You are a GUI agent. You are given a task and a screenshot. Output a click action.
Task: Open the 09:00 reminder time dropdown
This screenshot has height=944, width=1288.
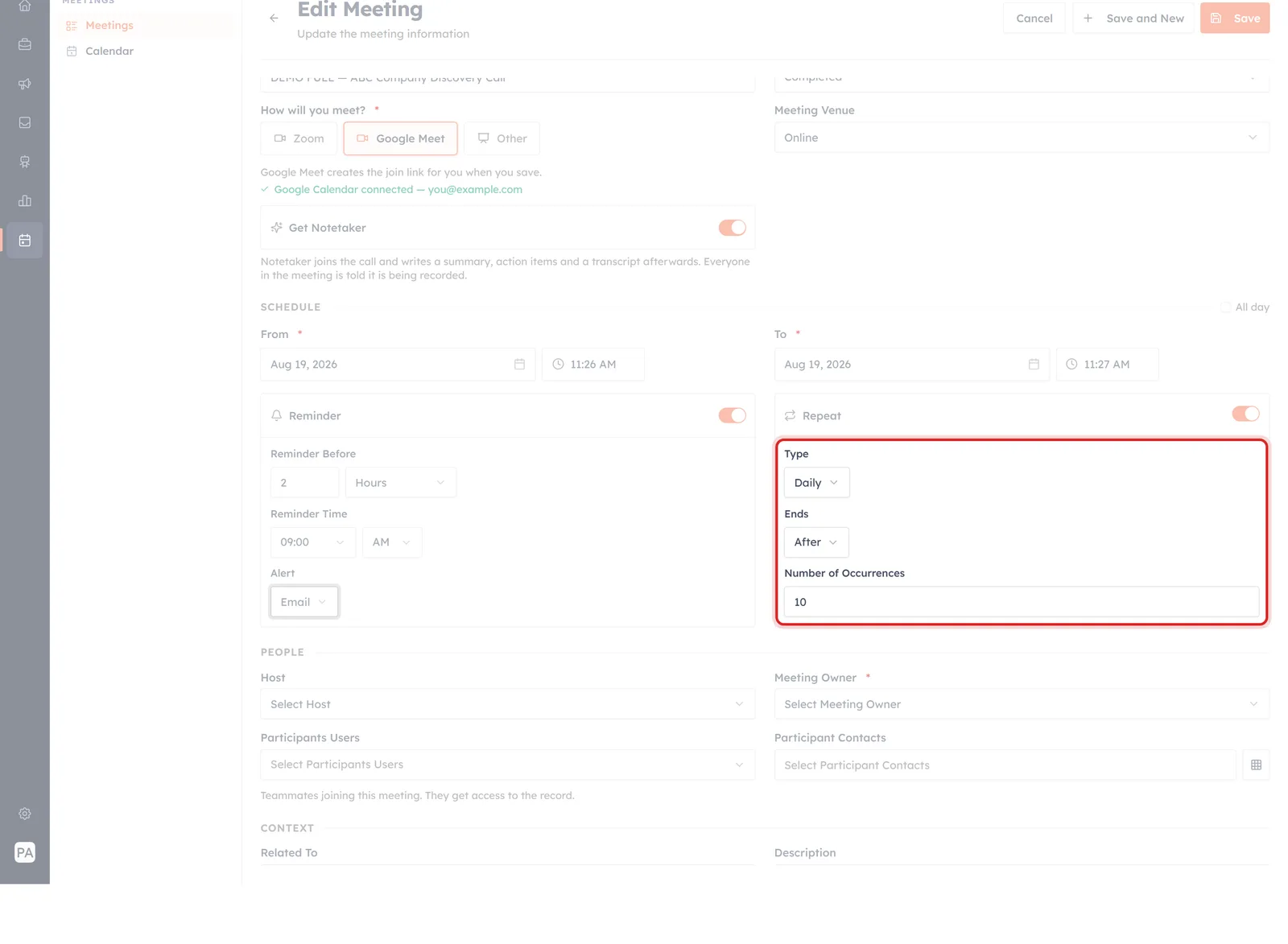coord(313,542)
